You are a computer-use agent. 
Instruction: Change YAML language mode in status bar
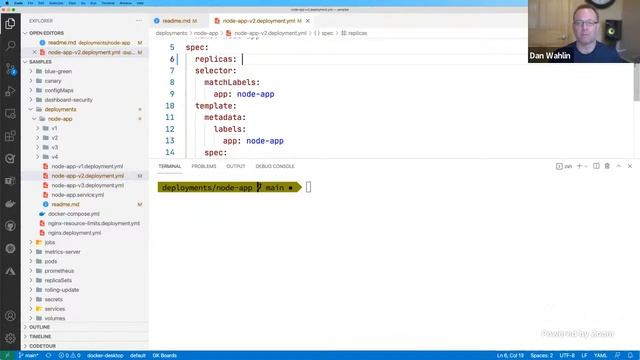tap(600, 356)
